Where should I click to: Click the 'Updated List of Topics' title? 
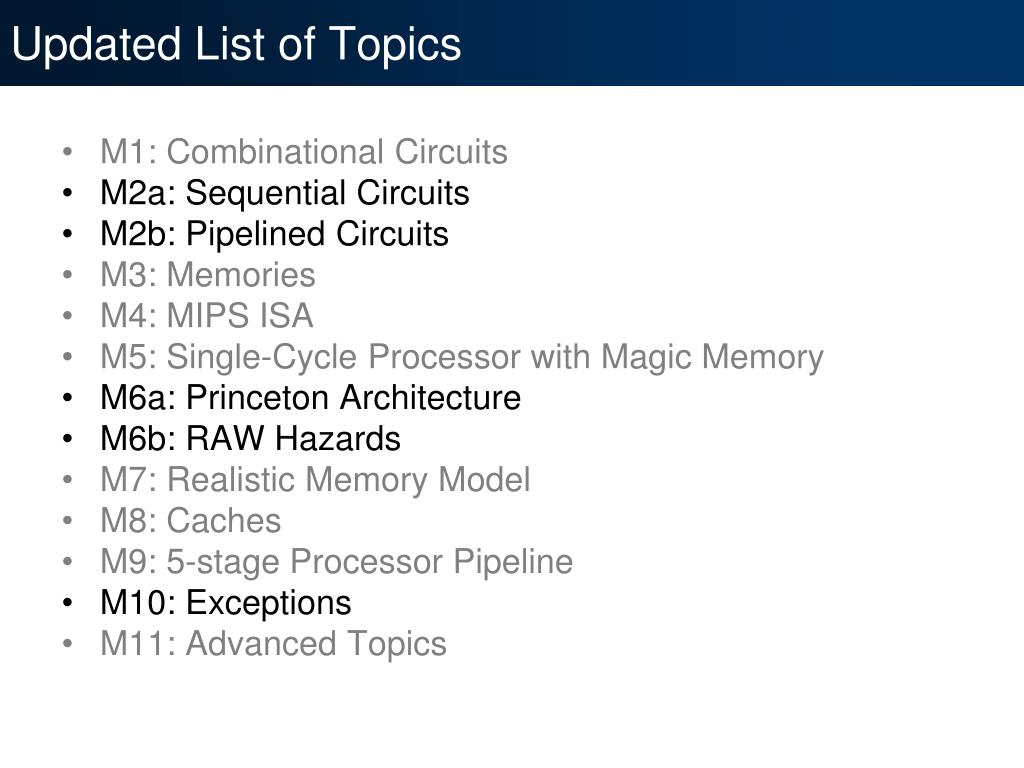pyautogui.click(x=236, y=45)
